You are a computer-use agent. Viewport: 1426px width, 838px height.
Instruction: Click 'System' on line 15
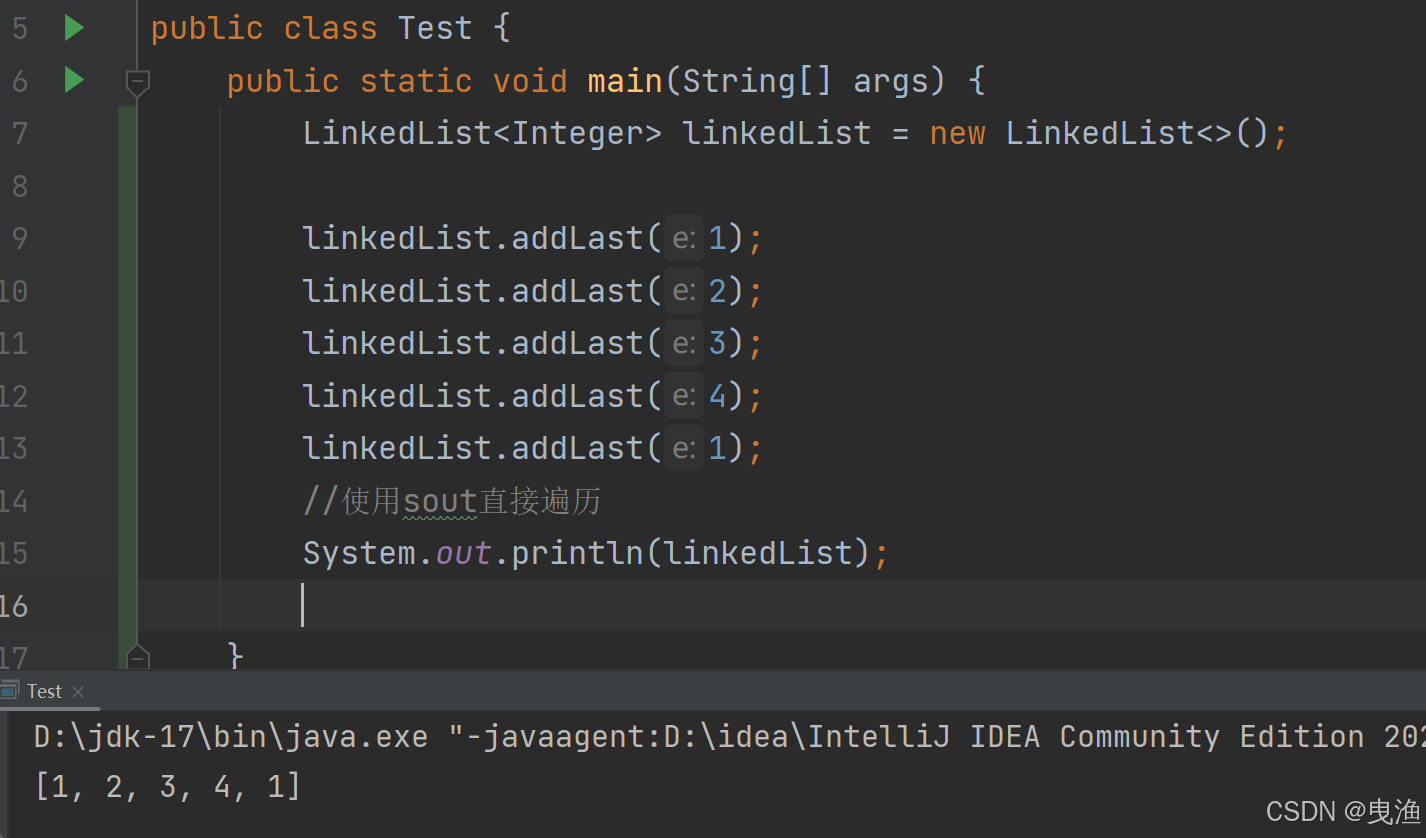[x=359, y=553]
